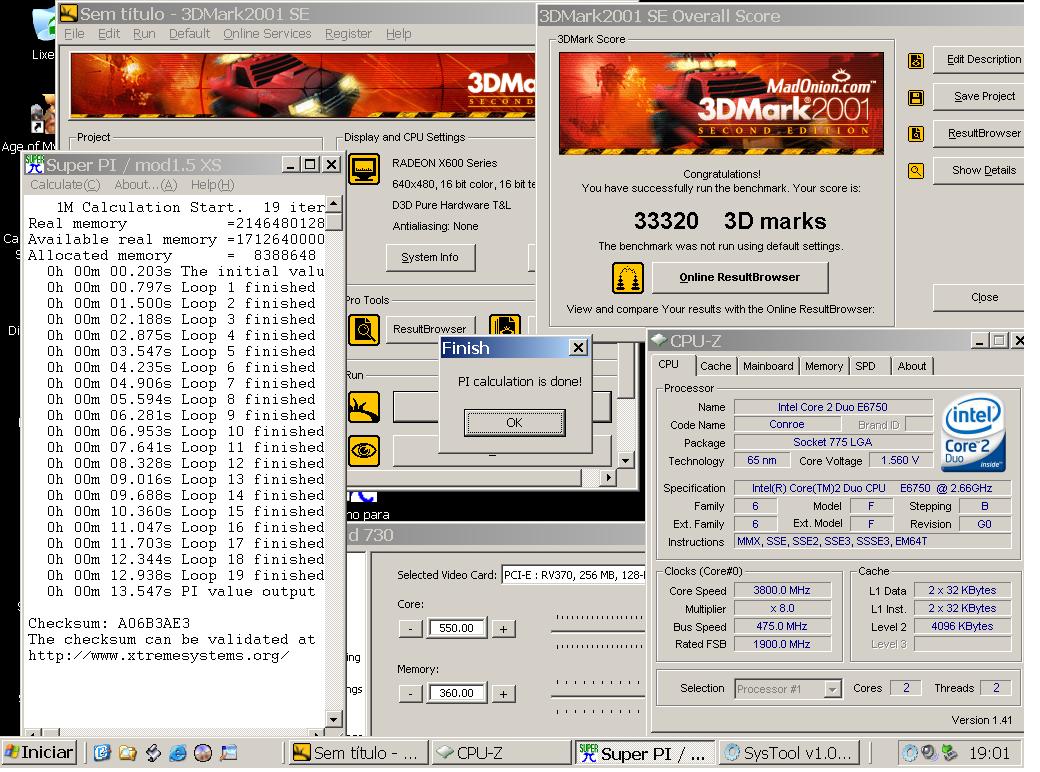Image resolution: width=1040 pixels, height=772 pixels.
Task: Switch to the Memory tab in CPU-Z
Action: click(x=824, y=367)
